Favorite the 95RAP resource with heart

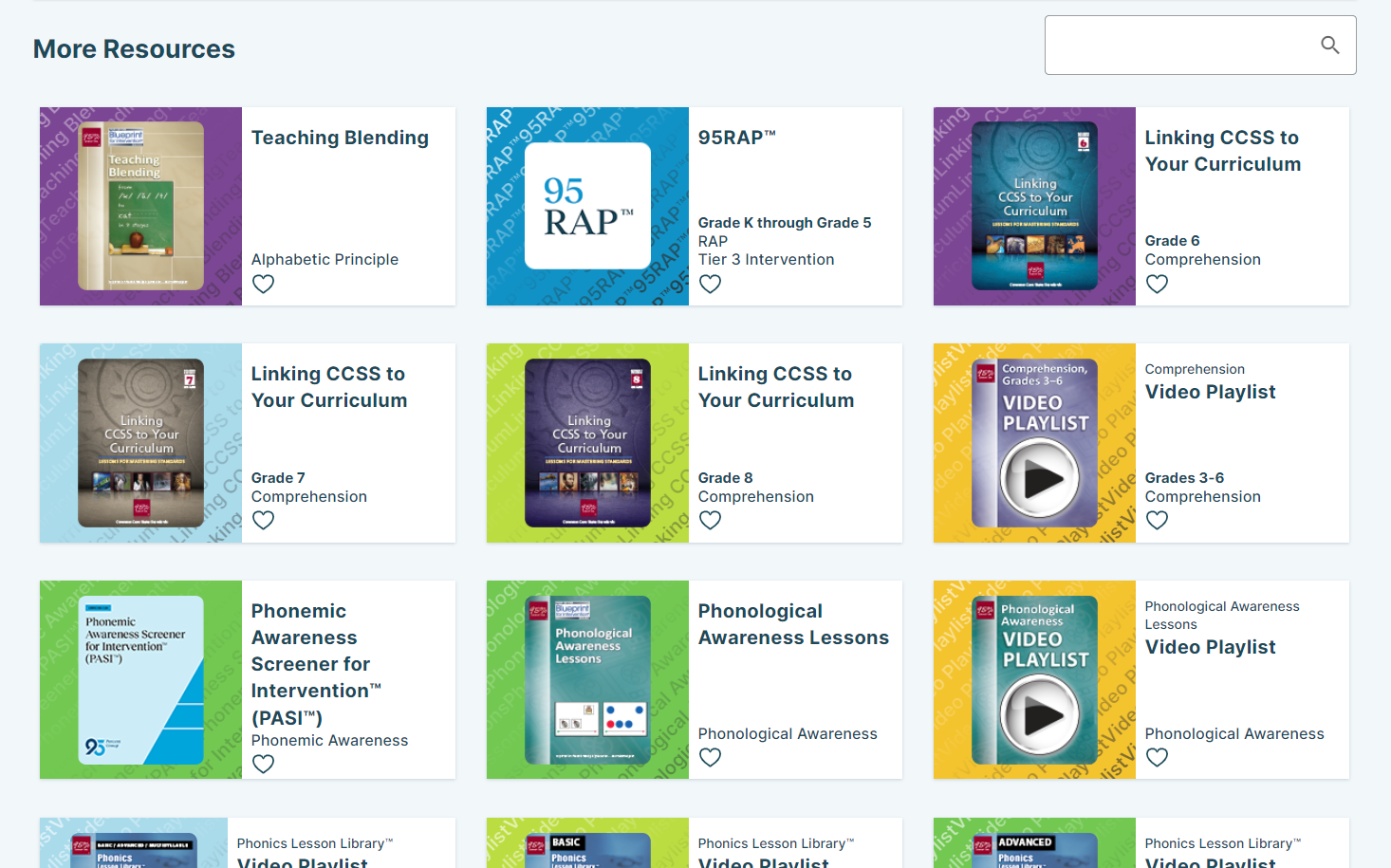point(711,284)
